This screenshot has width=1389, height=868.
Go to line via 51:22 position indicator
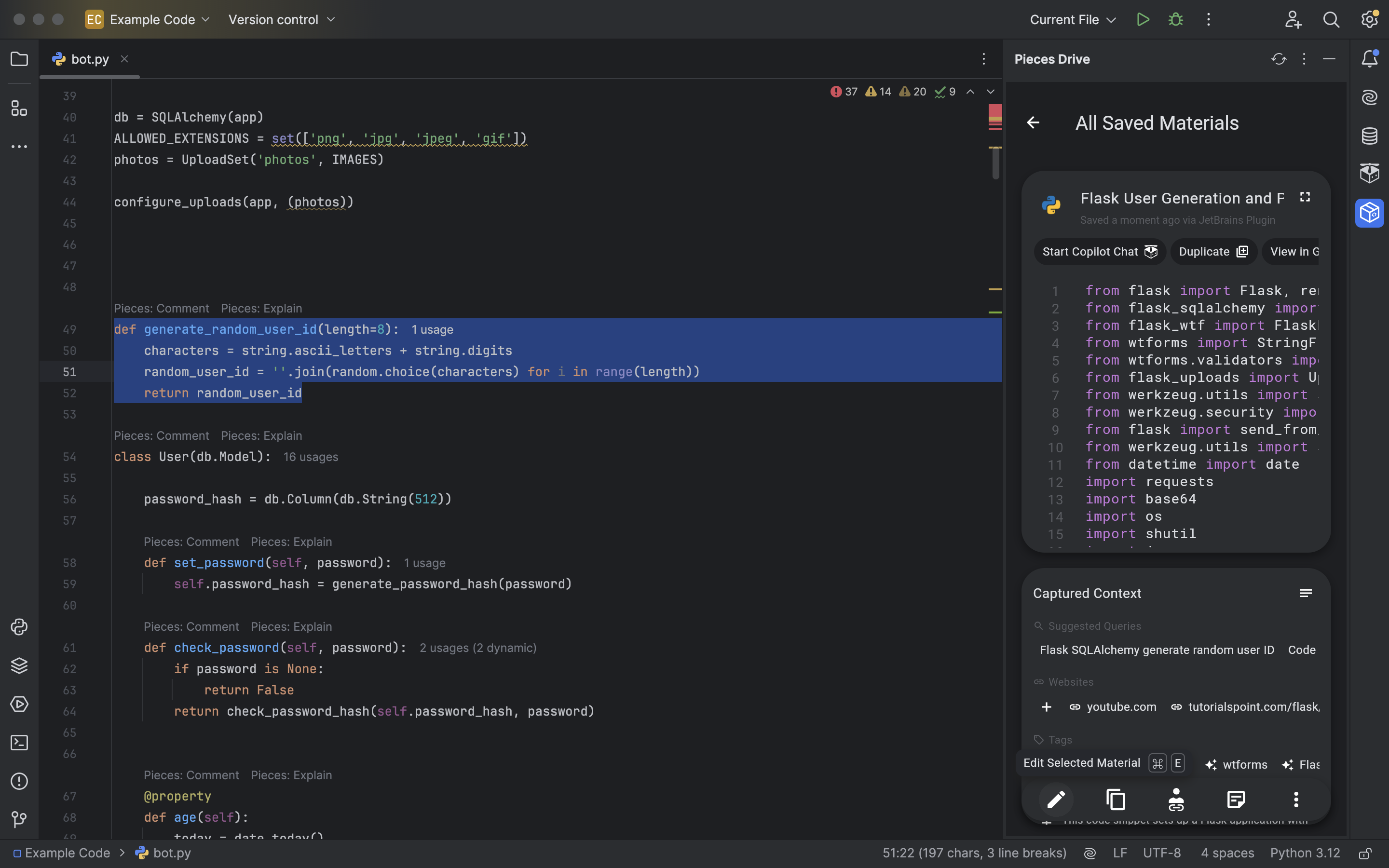point(974,853)
